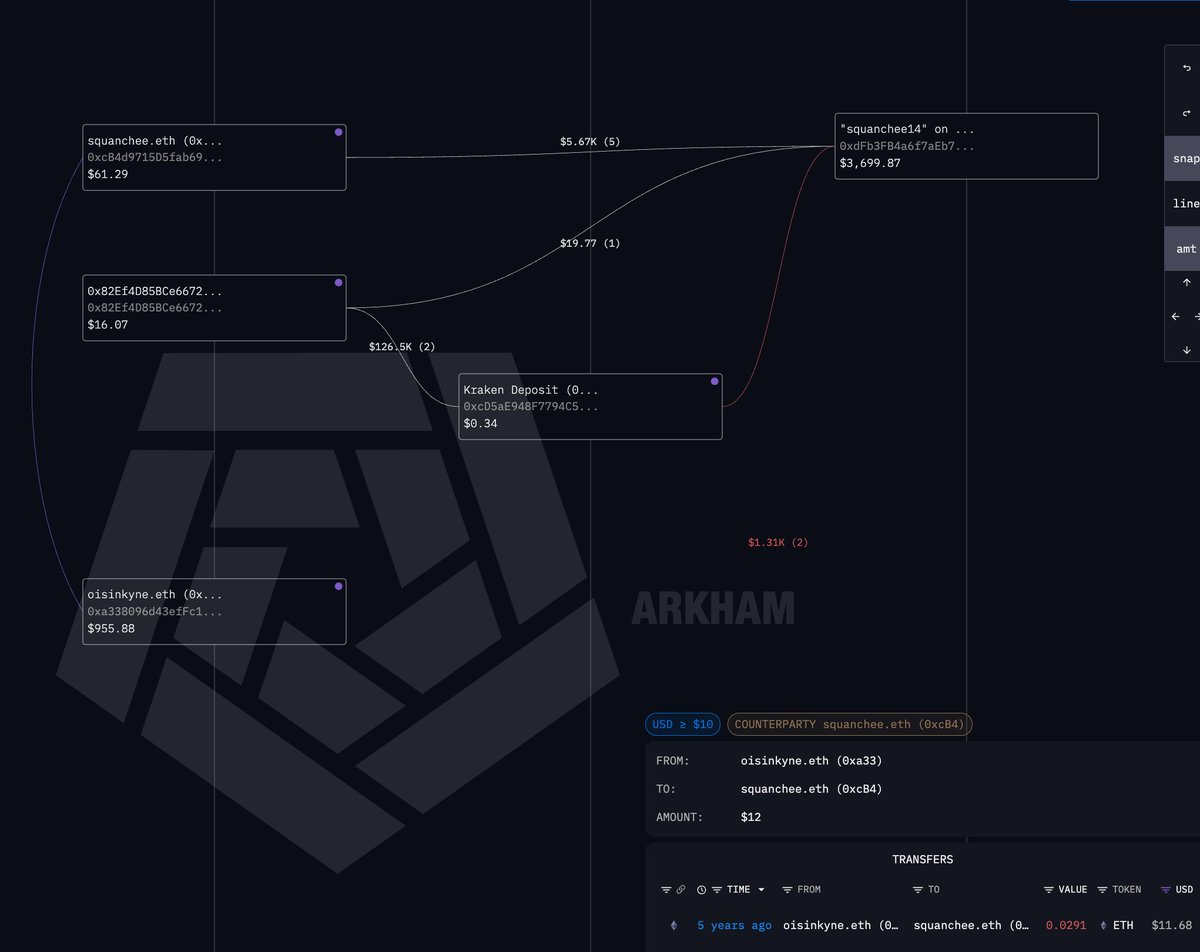This screenshot has width=1200, height=952.
Task: Open the TO column filter
Action: [918, 890]
